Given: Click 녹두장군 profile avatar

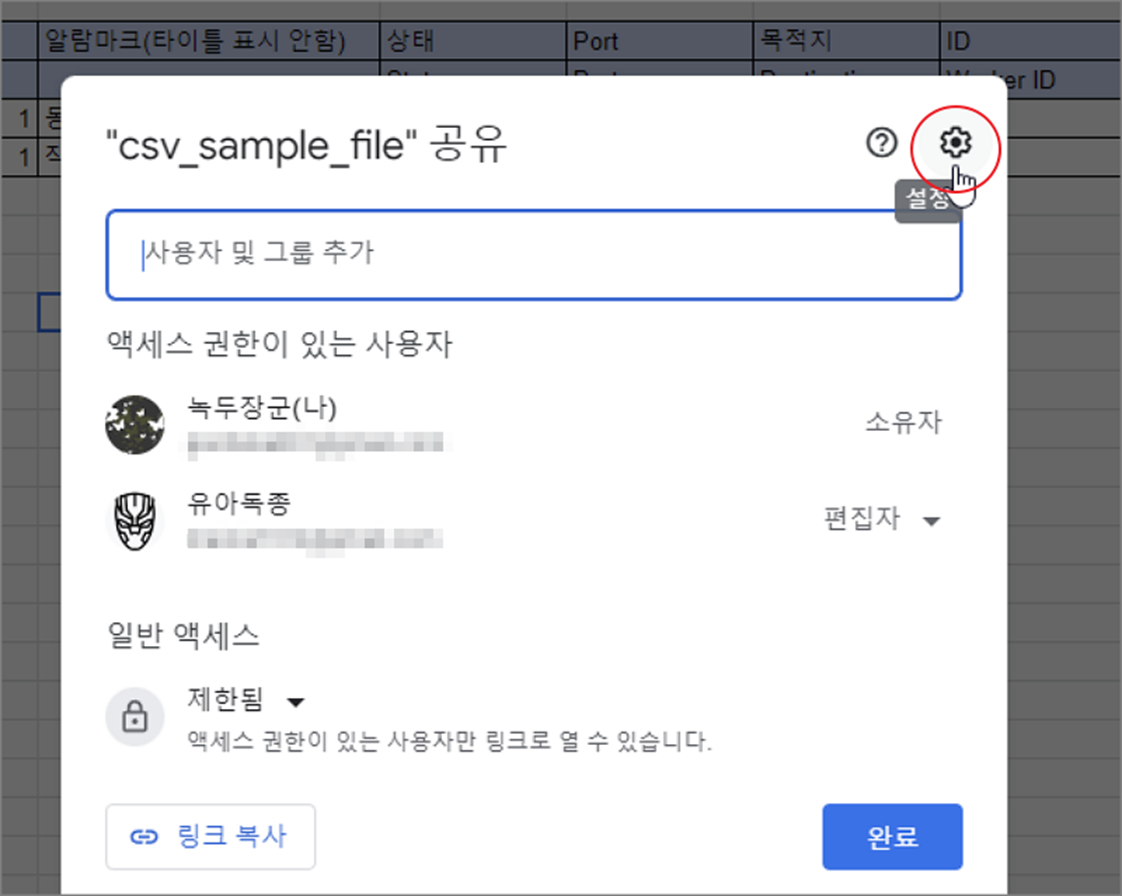Looking at the screenshot, I should coord(135,424).
